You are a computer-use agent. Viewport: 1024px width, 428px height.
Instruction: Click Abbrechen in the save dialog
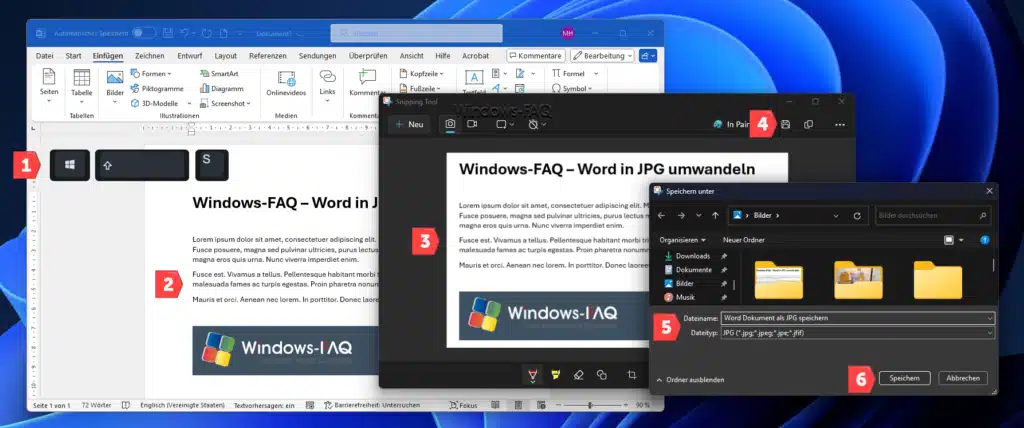(x=963, y=378)
